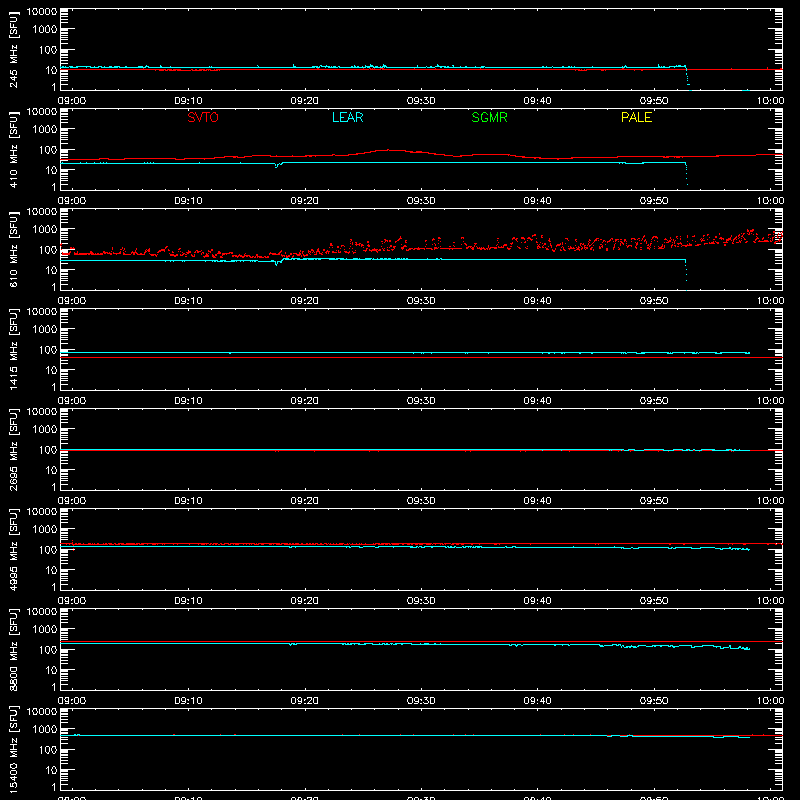This screenshot has width=800, height=800.
Task: Click 10:00 tick under the 245 MHz panel
Action: [x=770, y=101]
